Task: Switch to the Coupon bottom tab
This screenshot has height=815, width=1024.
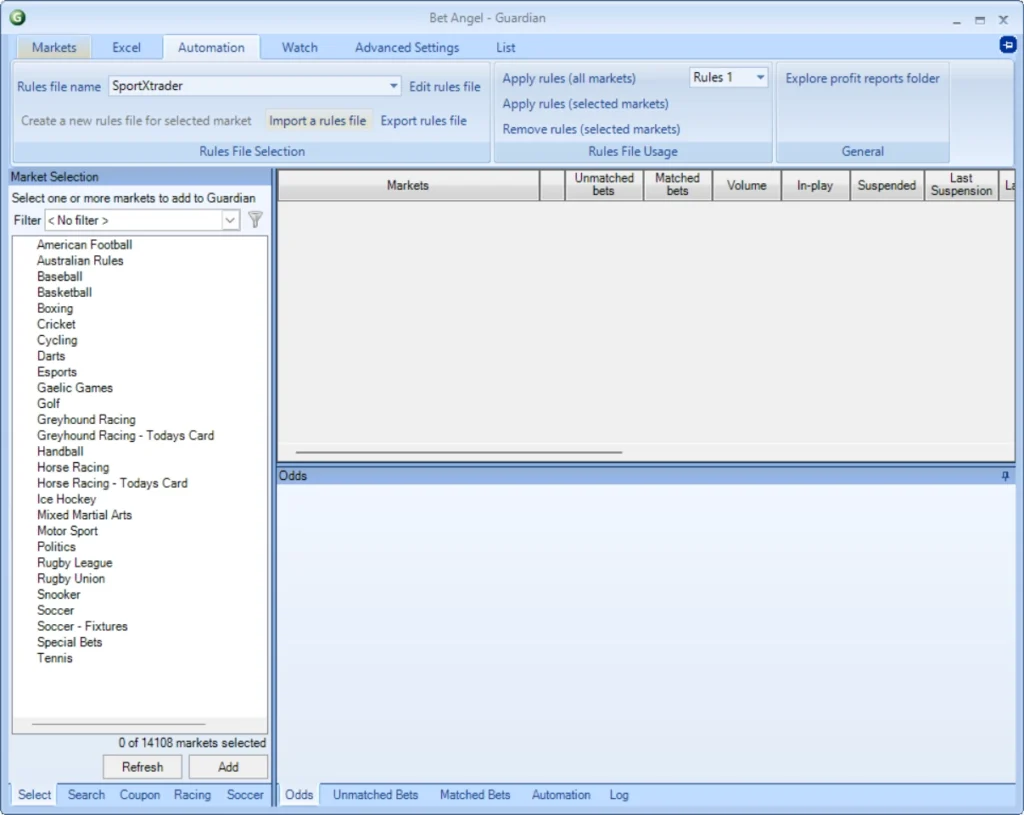Action: pos(140,795)
